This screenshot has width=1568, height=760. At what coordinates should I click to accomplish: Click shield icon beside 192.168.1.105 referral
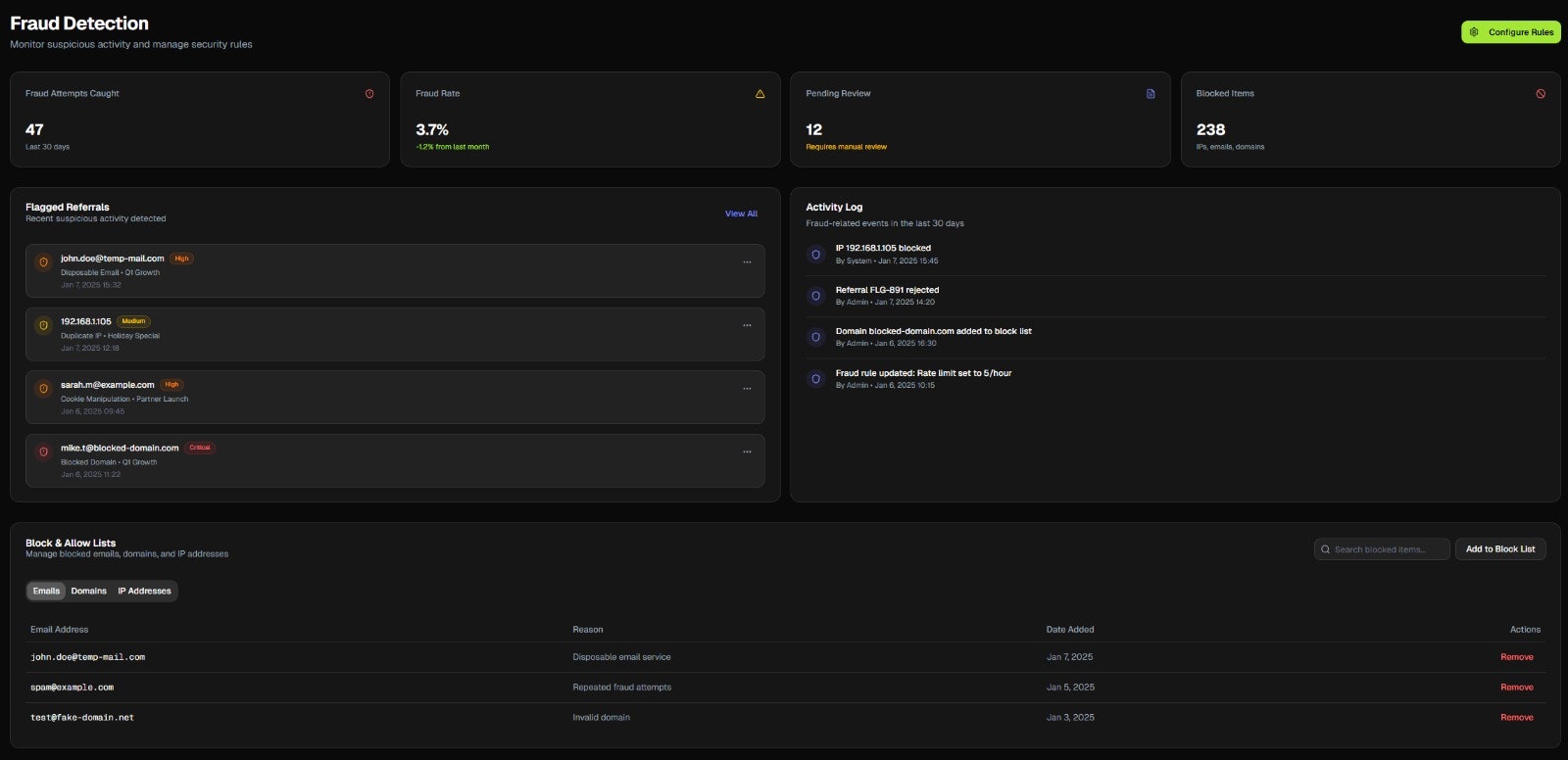pyautogui.click(x=43, y=325)
